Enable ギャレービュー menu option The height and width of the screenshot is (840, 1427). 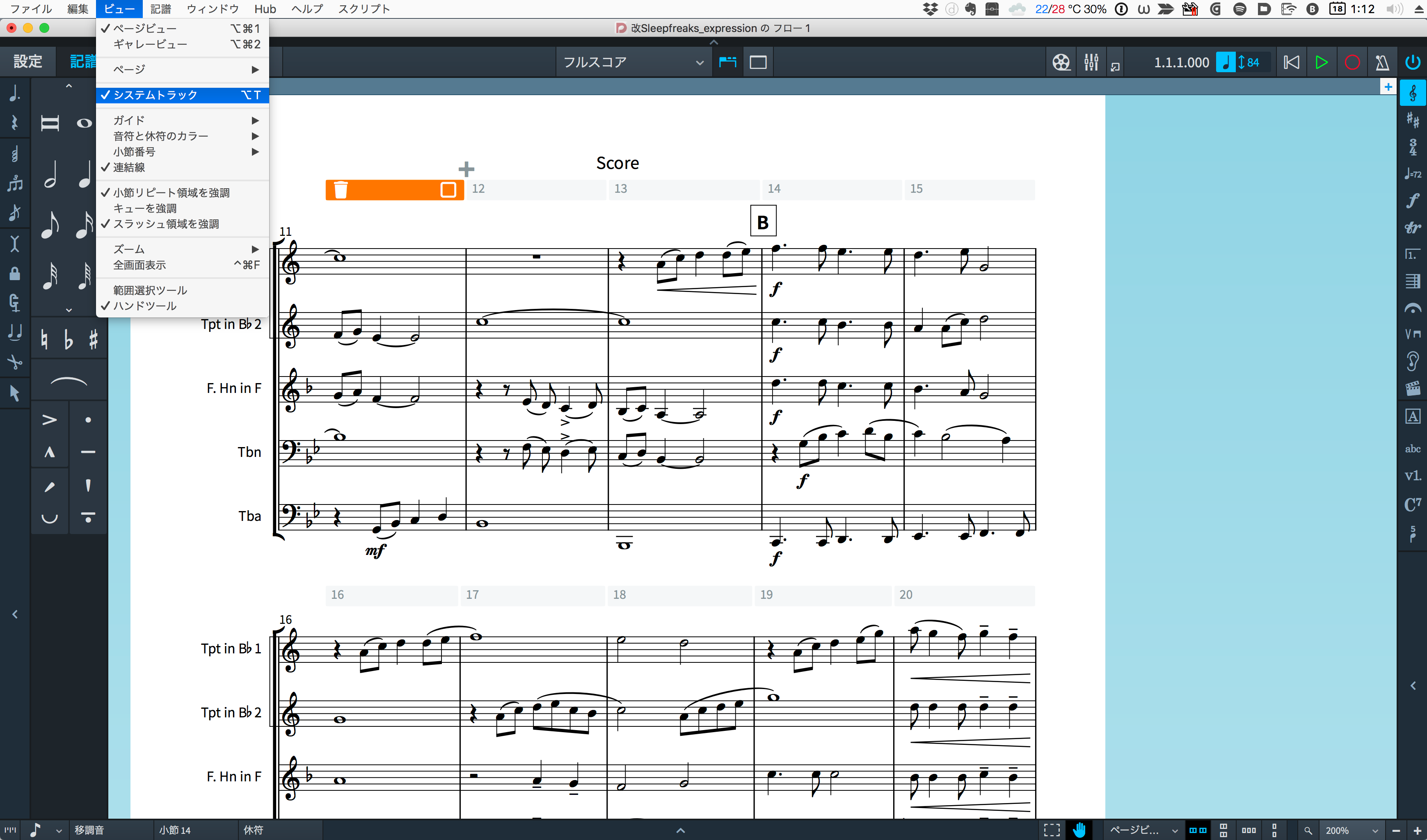click(x=182, y=44)
